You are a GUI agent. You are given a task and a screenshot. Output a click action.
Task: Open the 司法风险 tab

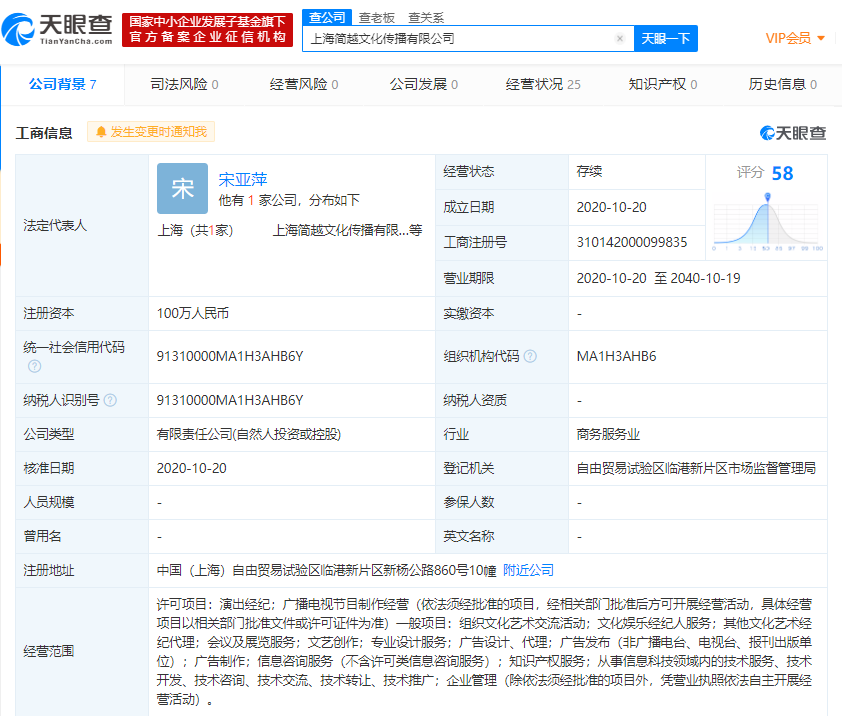pyautogui.click(x=184, y=84)
